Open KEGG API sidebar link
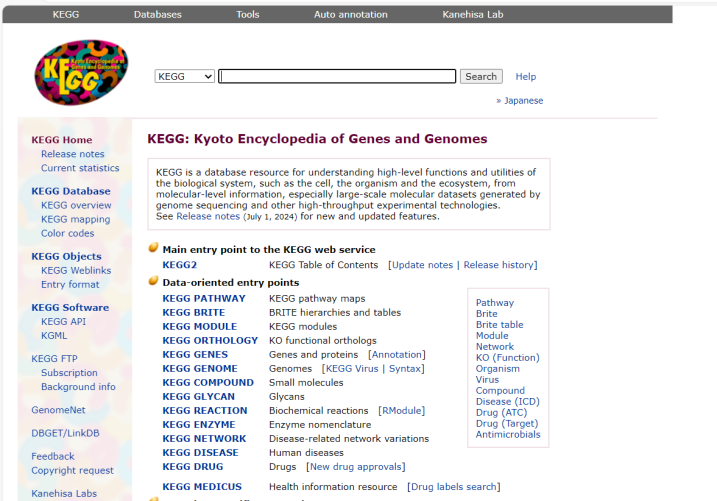The height and width of the screenshot is (501, 717). coord(63,321)
